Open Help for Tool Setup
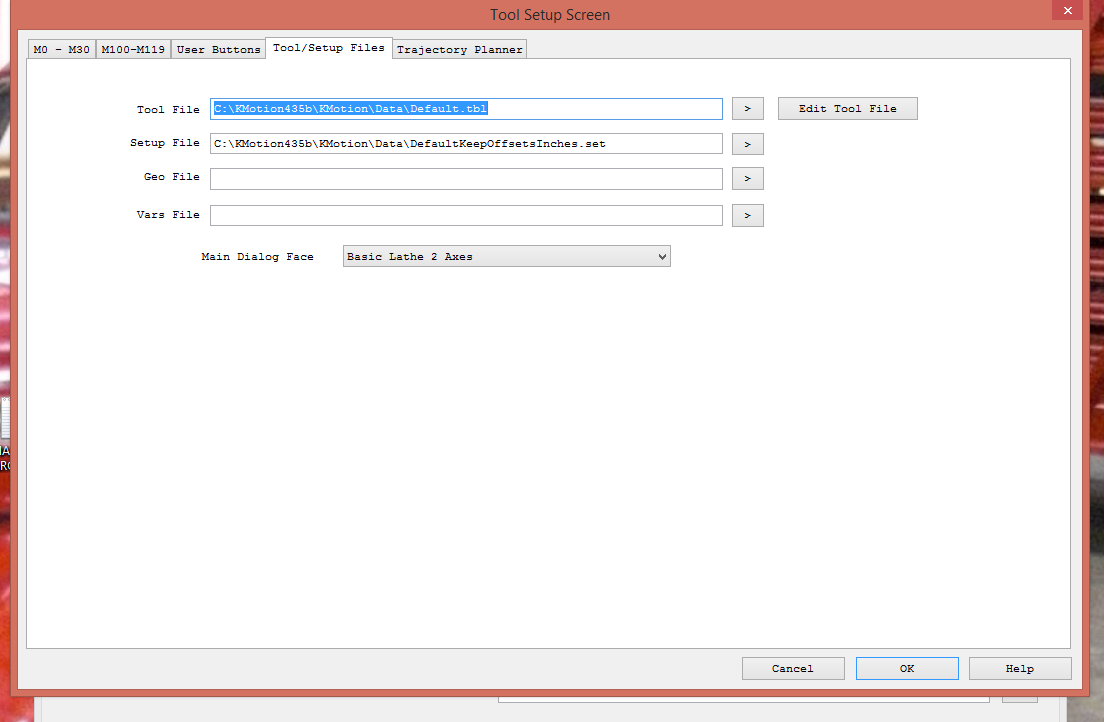Viewport: 1104px width, 722px height. 1019,668
